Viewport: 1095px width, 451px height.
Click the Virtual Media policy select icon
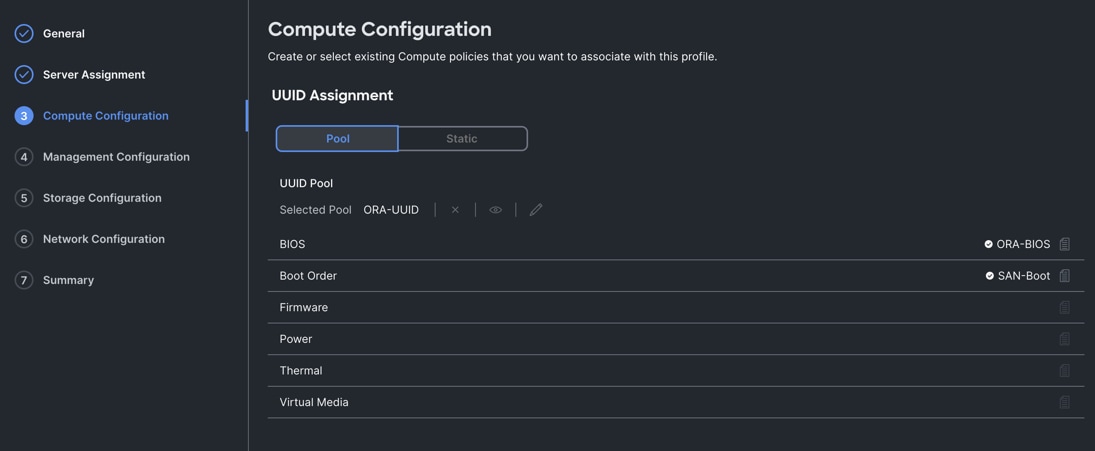click(1065, 402)
